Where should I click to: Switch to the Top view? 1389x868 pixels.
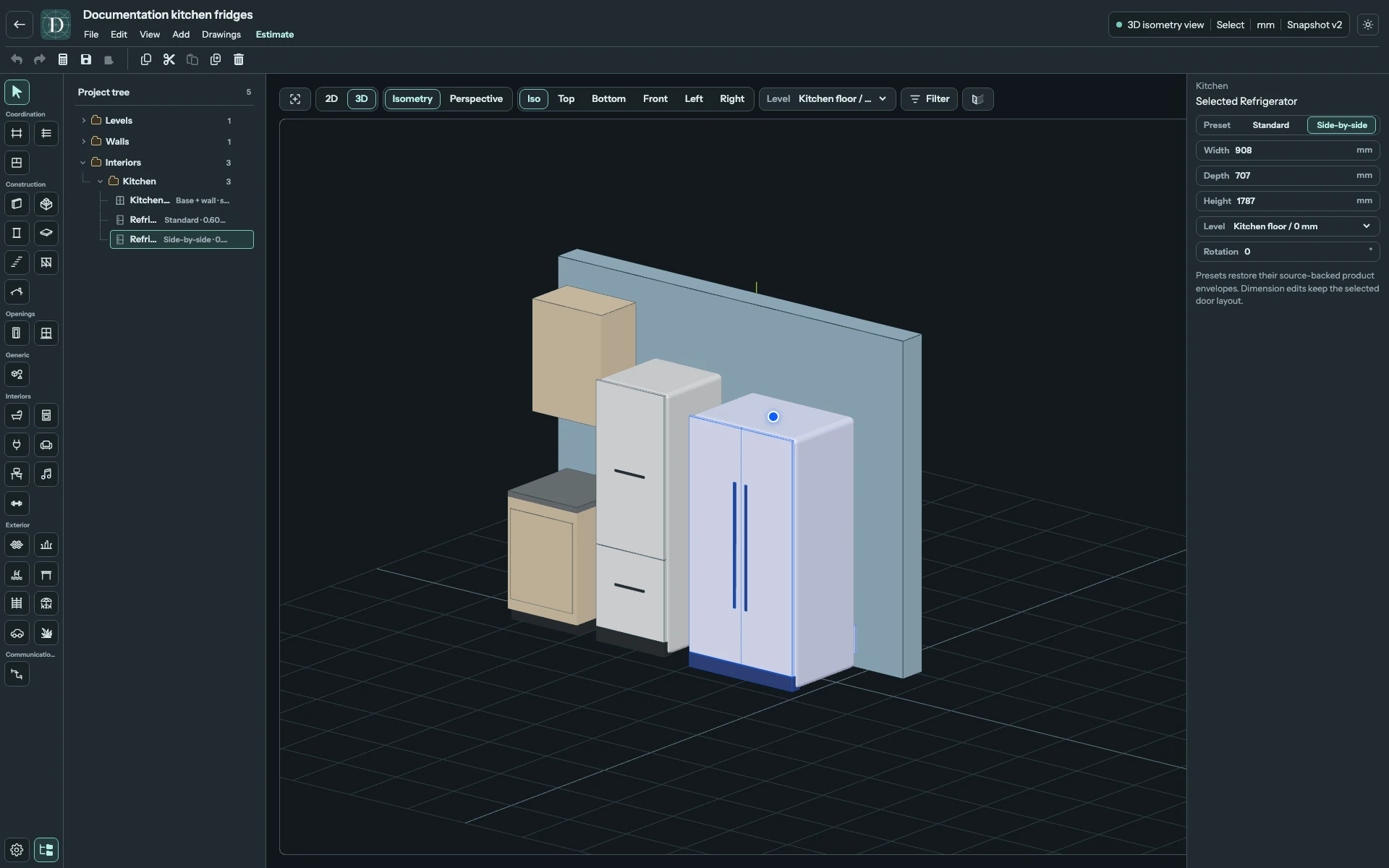pyautogui.click(x=566, y=99)
